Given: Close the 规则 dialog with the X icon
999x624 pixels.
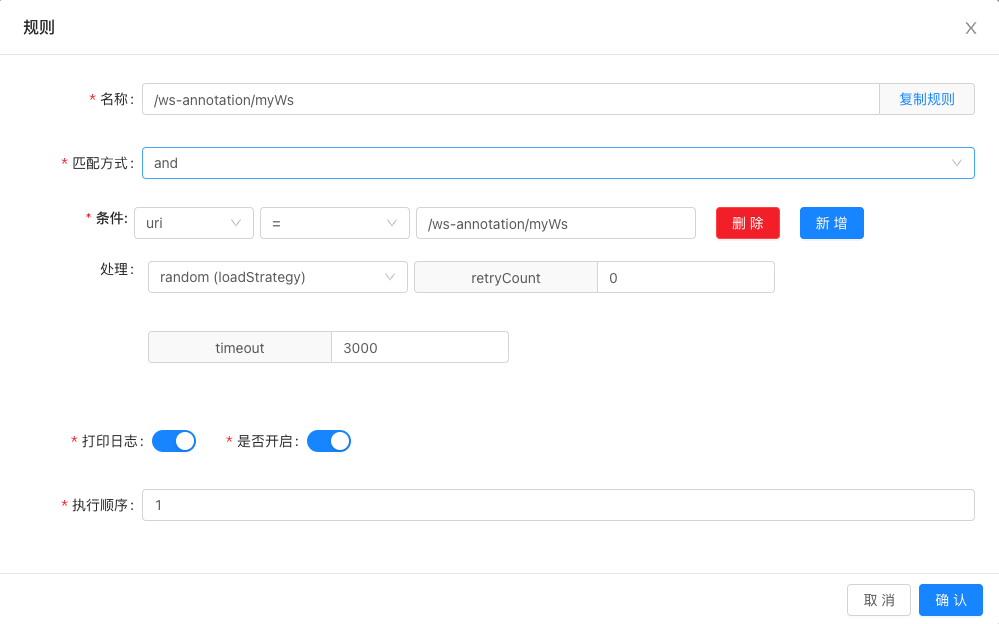Looking at the screenshot, I should coord(970,28).
